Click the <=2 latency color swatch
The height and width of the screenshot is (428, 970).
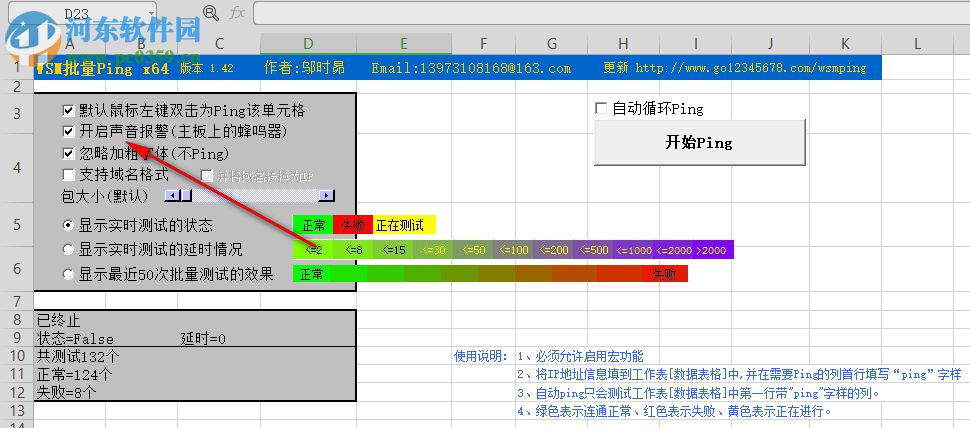pyautogui.click(x=313, y=250)
